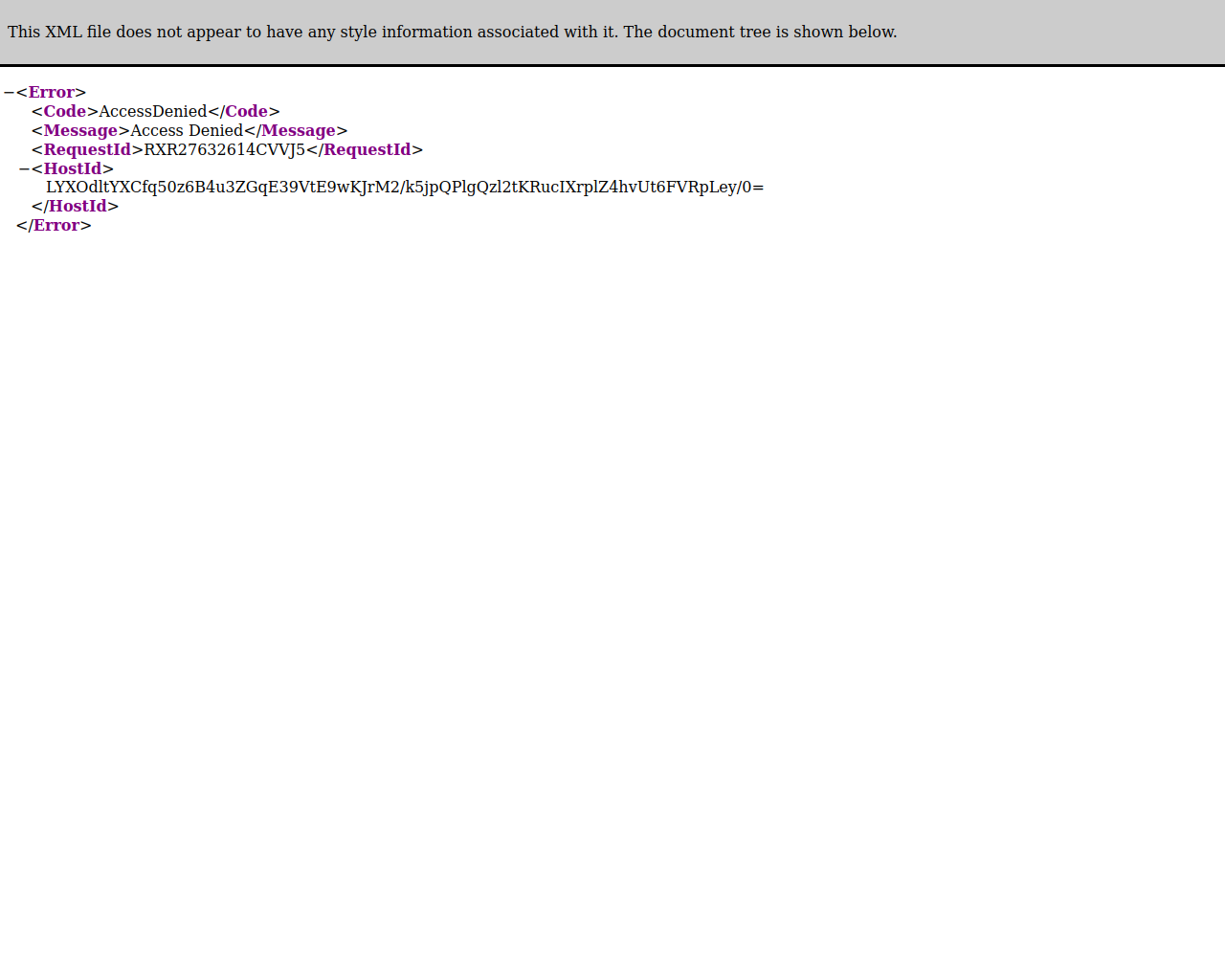Click the closing Message tag
This screenshot has width=1225, height=980.
[x=296, y=131]
